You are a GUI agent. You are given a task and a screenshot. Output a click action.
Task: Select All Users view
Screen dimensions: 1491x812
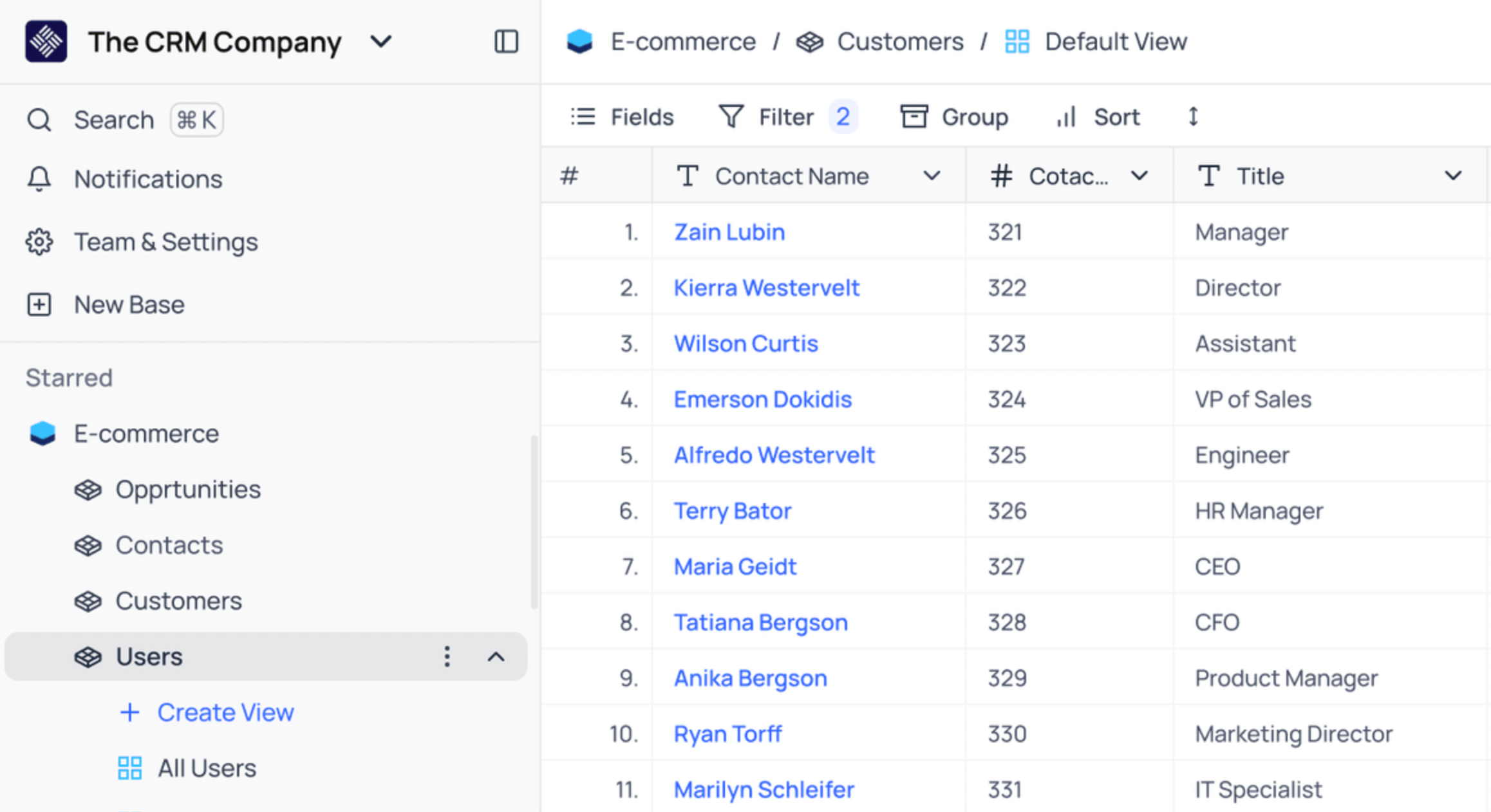point(207,768)
